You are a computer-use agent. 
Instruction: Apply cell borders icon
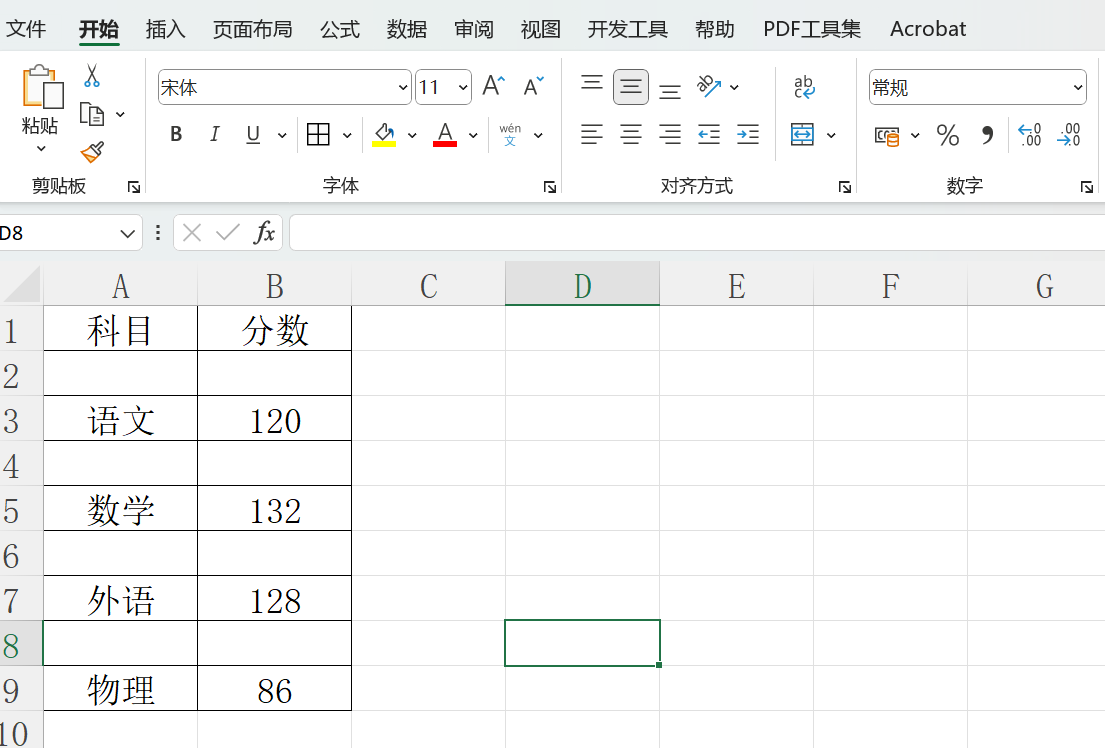point(318,135)
